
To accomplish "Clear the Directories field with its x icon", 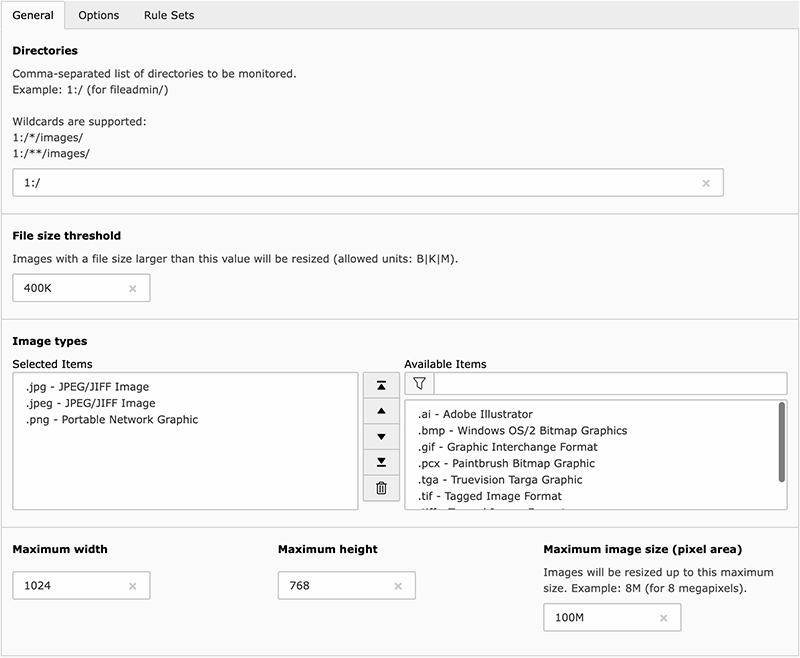I will 707,182.
